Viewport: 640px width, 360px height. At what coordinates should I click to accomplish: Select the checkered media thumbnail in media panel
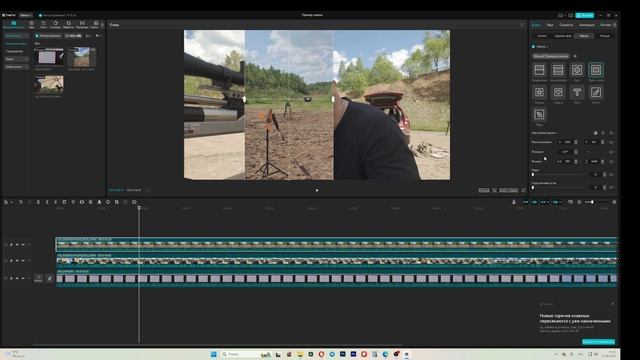tap(49, 57)
